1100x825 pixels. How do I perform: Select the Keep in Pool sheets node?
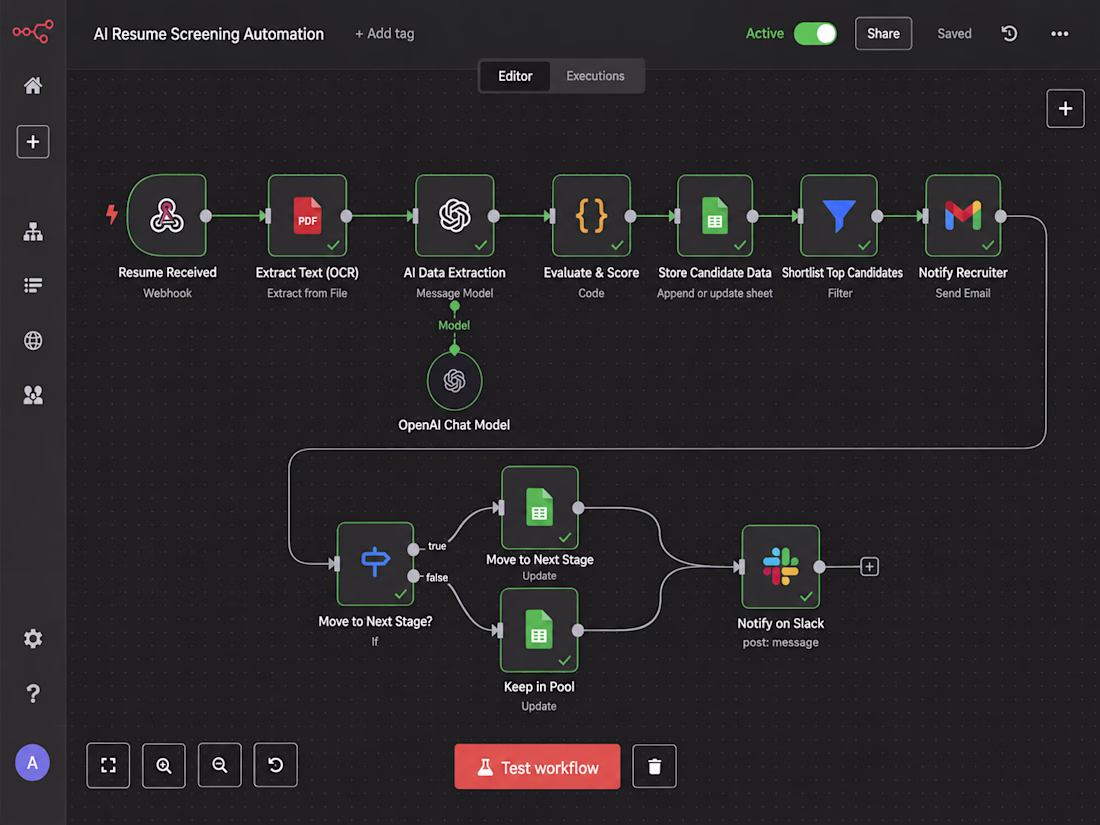pos(539,630)
